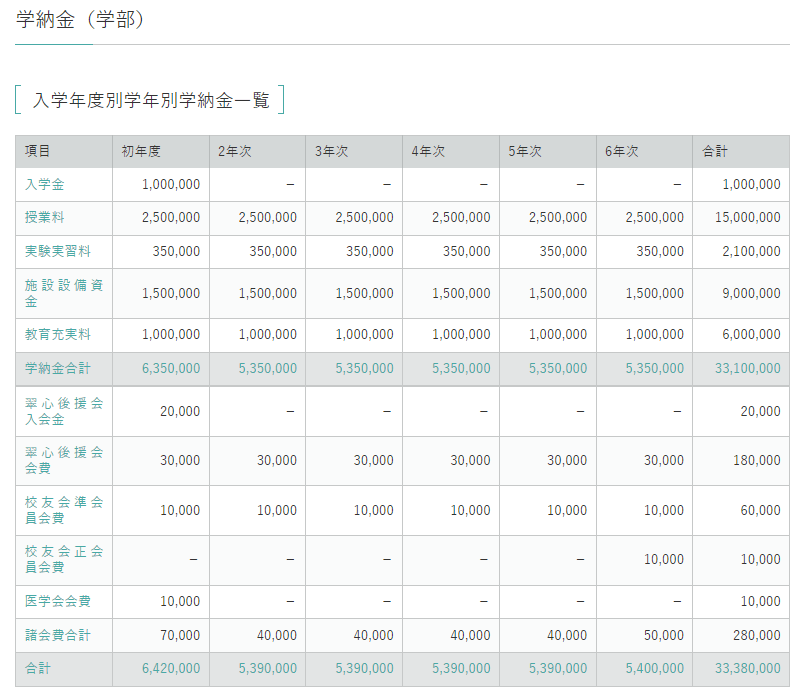
Task: Click the 3年次 column header
Action: pyautogui.click(x=331, y=151)
